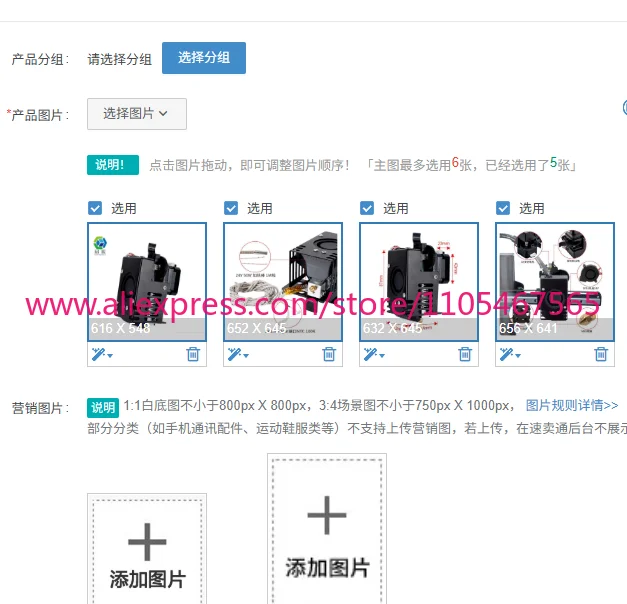
Task: Delete the 616 X 548 image with trash icon
Action: (193, 354)
